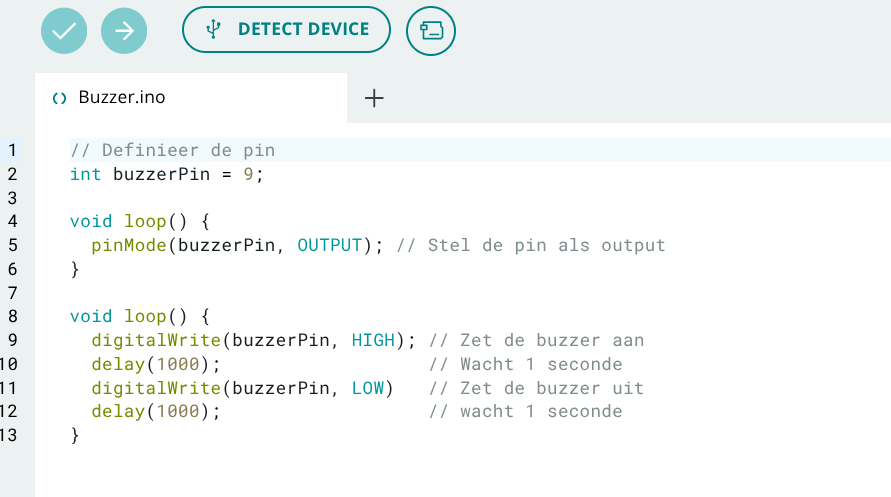
Task: Click line number 8 in the gutter
Action: (x=12, y=316)
